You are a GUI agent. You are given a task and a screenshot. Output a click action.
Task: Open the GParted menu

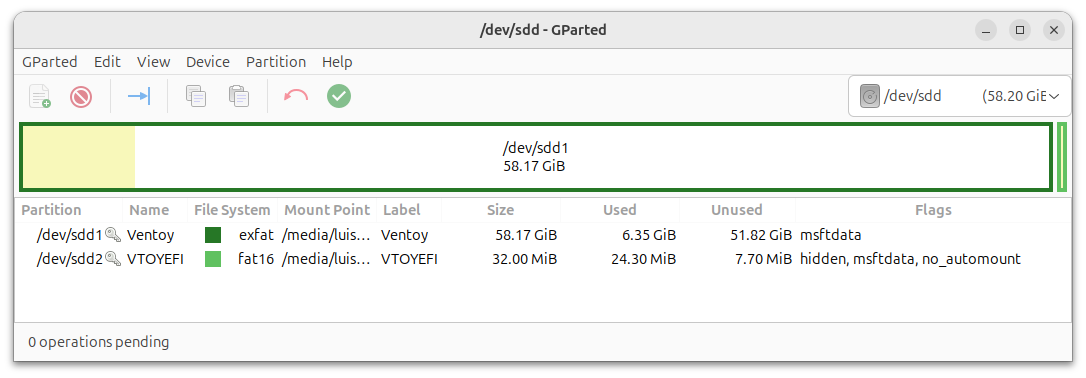click(50, 62)
